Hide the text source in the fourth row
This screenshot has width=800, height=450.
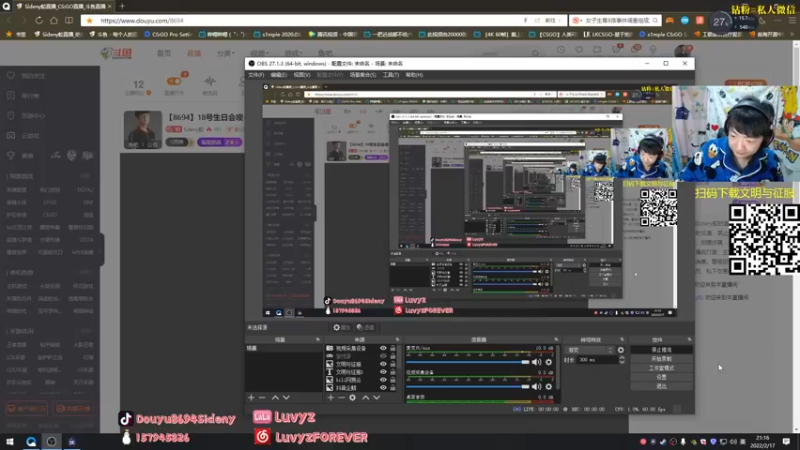click(x=383, y=372)
